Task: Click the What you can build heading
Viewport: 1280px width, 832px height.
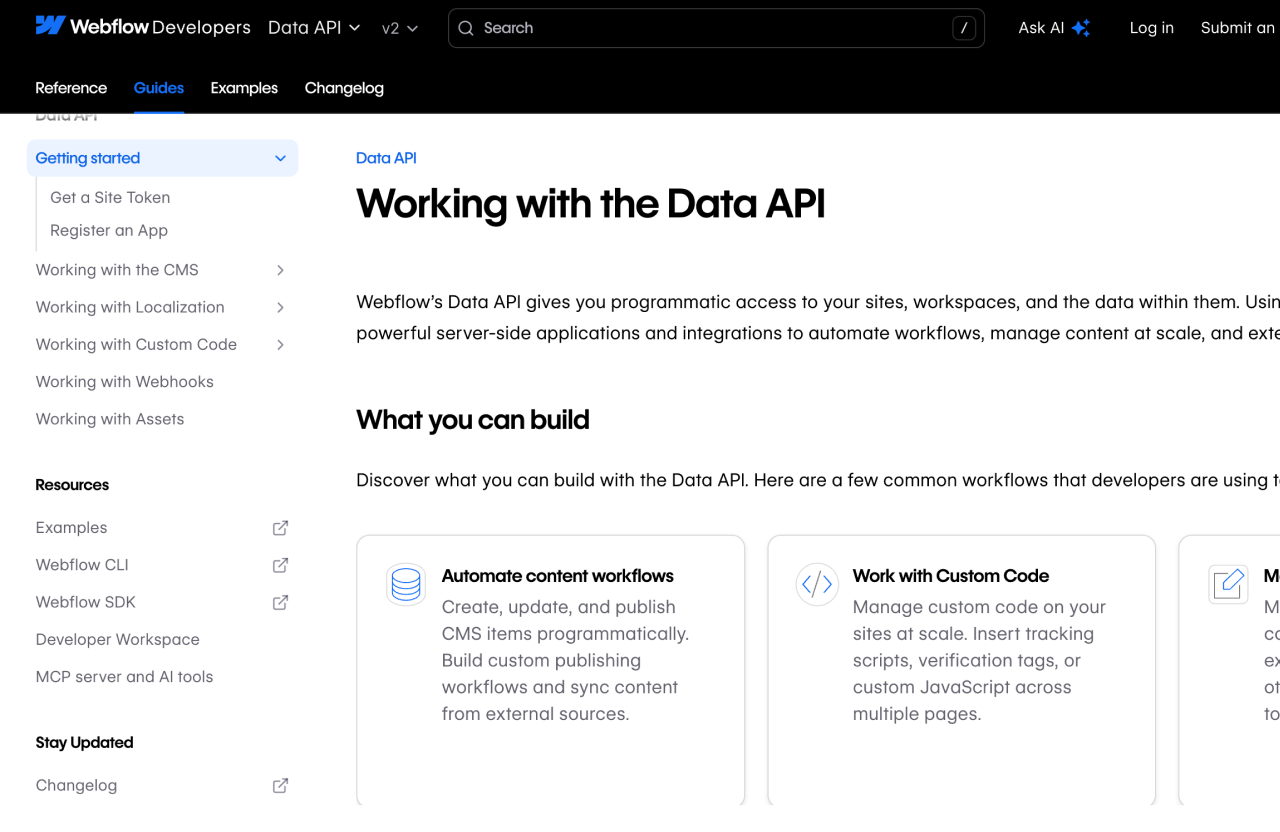Action: (x=473, y=420)
